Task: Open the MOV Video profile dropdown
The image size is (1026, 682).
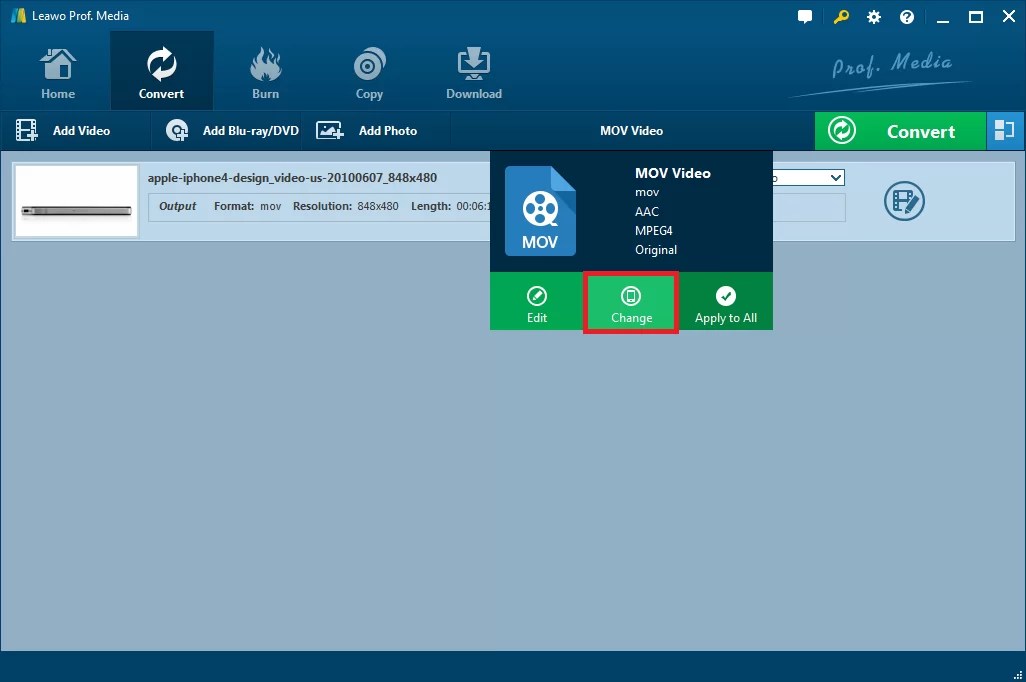Action: (x=631, y=130)
